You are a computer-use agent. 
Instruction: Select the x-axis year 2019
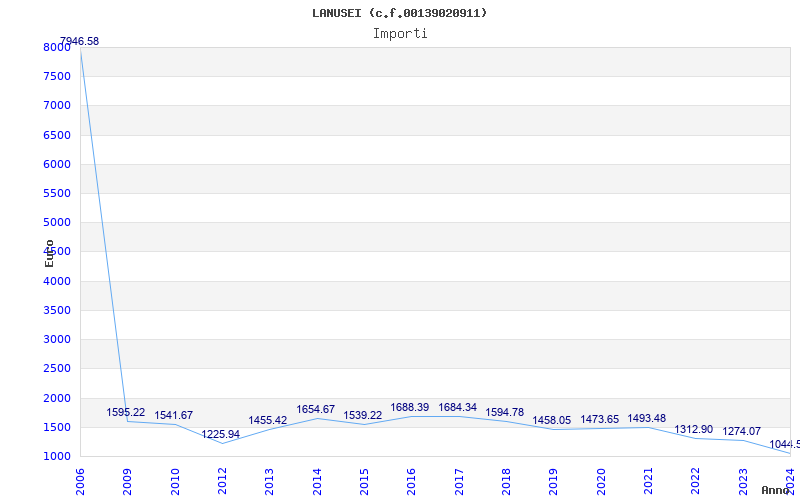point(554,482)
